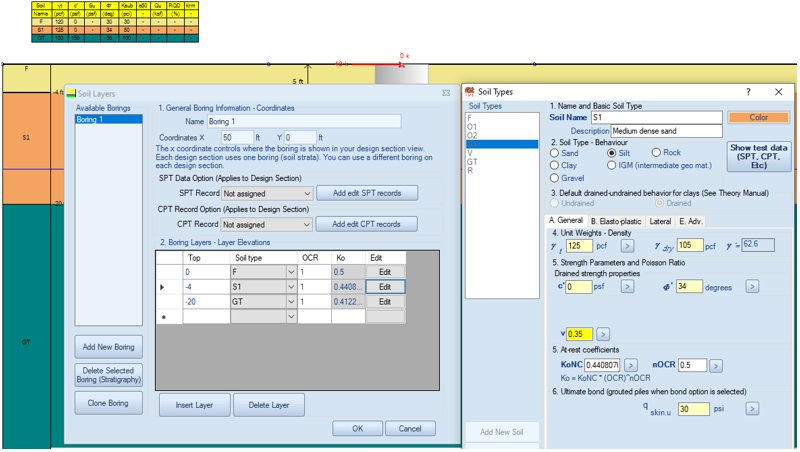Viewport: 800px width, 452px height.
Task: Click the Clone Boring button
Action: 108,403
